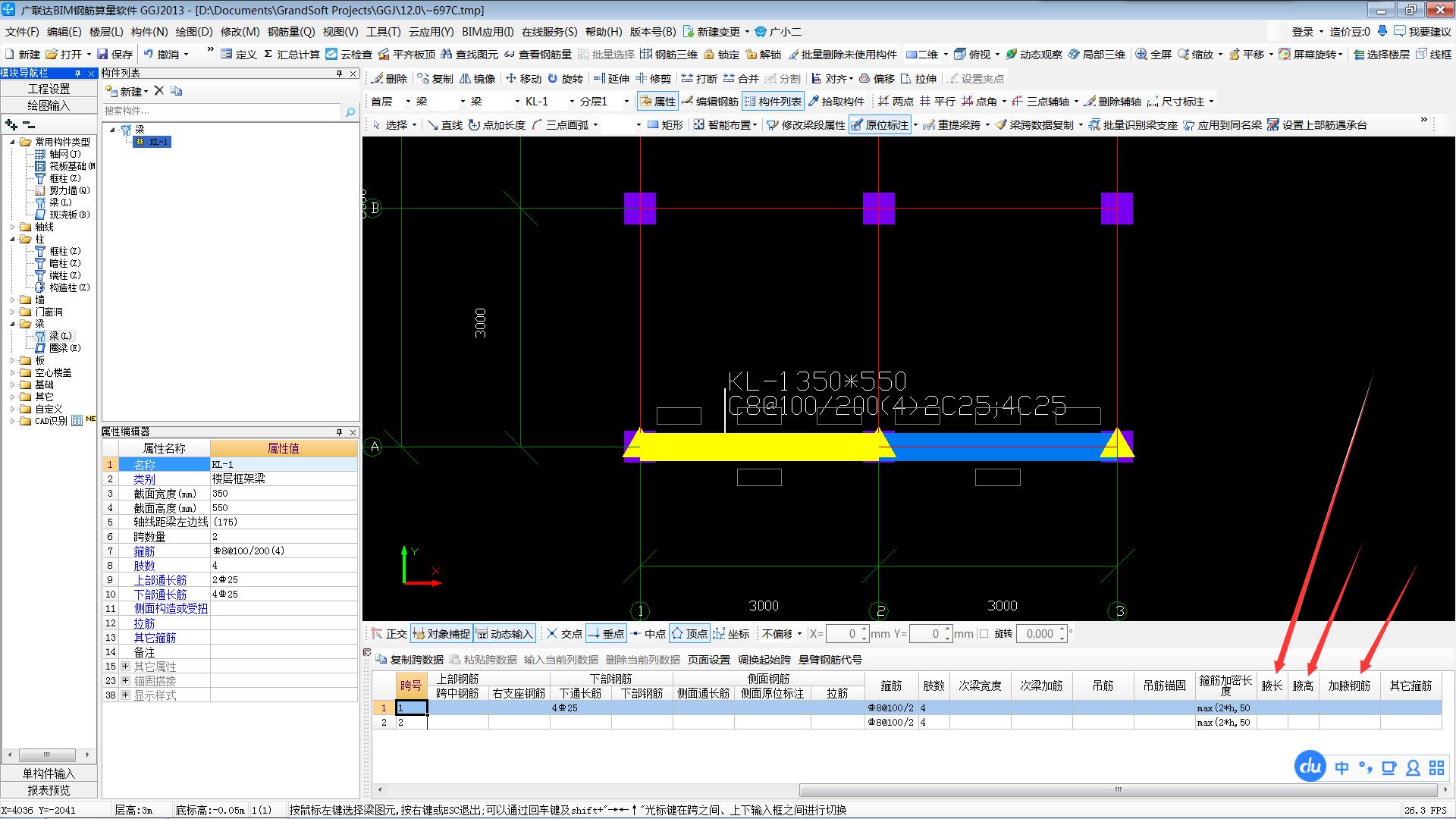Click the 单构件输入 button
The width and height of the screenshot is (1456, 819).
click(x=49, y=773)
